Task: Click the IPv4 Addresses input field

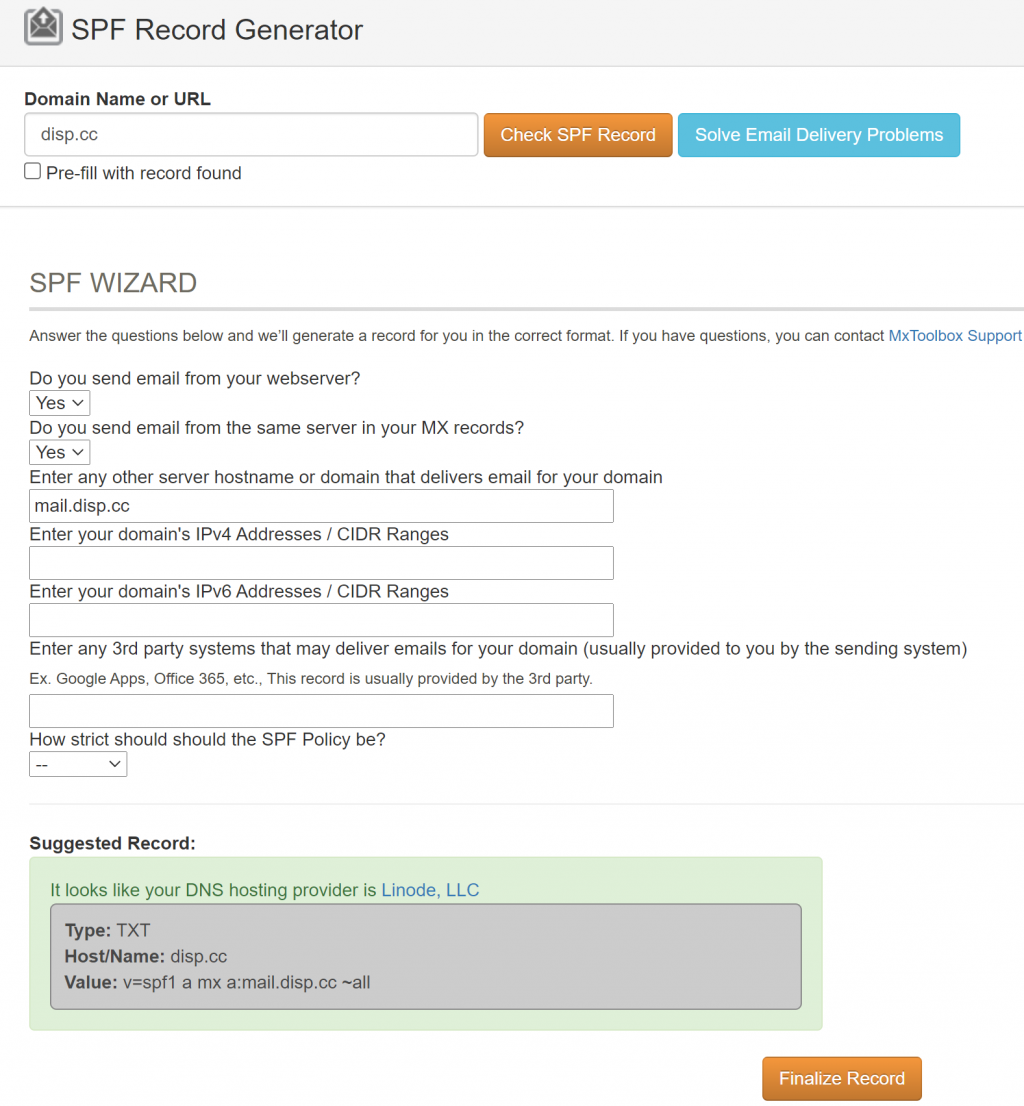Action: 321,563
